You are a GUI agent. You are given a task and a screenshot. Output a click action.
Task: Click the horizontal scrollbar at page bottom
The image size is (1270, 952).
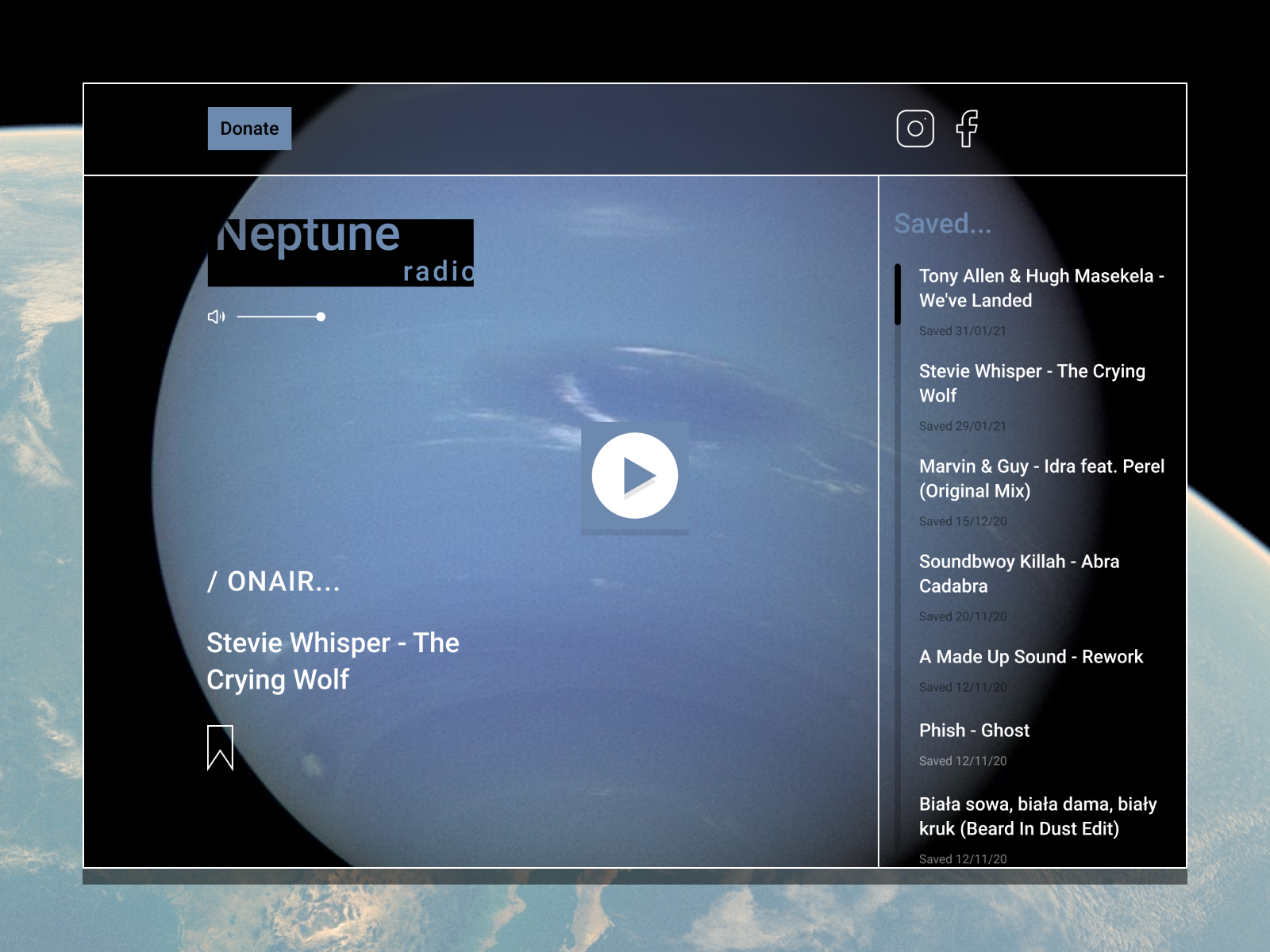635,878
